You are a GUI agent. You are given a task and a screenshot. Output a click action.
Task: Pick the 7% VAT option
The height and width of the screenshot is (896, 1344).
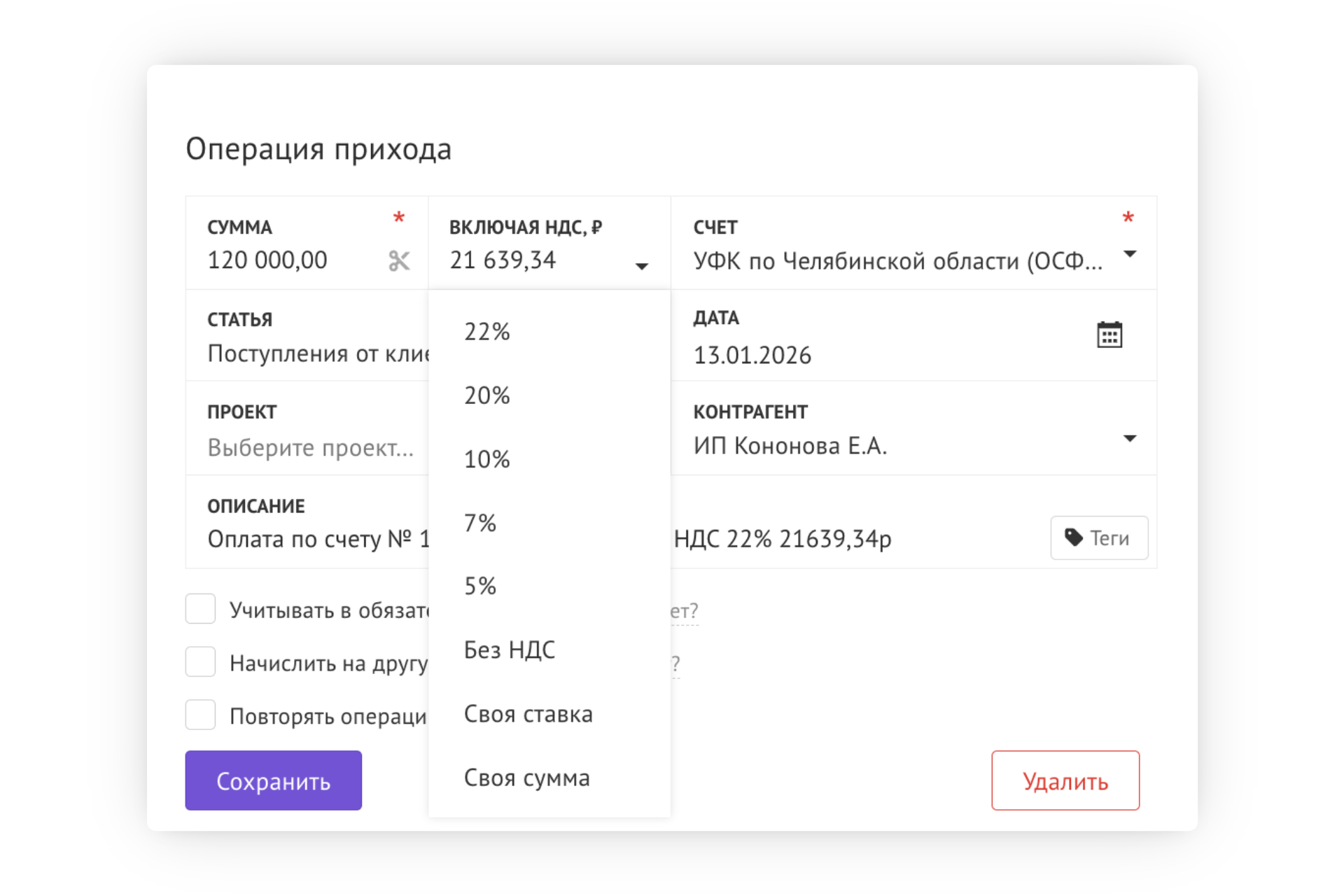(480, 523)
